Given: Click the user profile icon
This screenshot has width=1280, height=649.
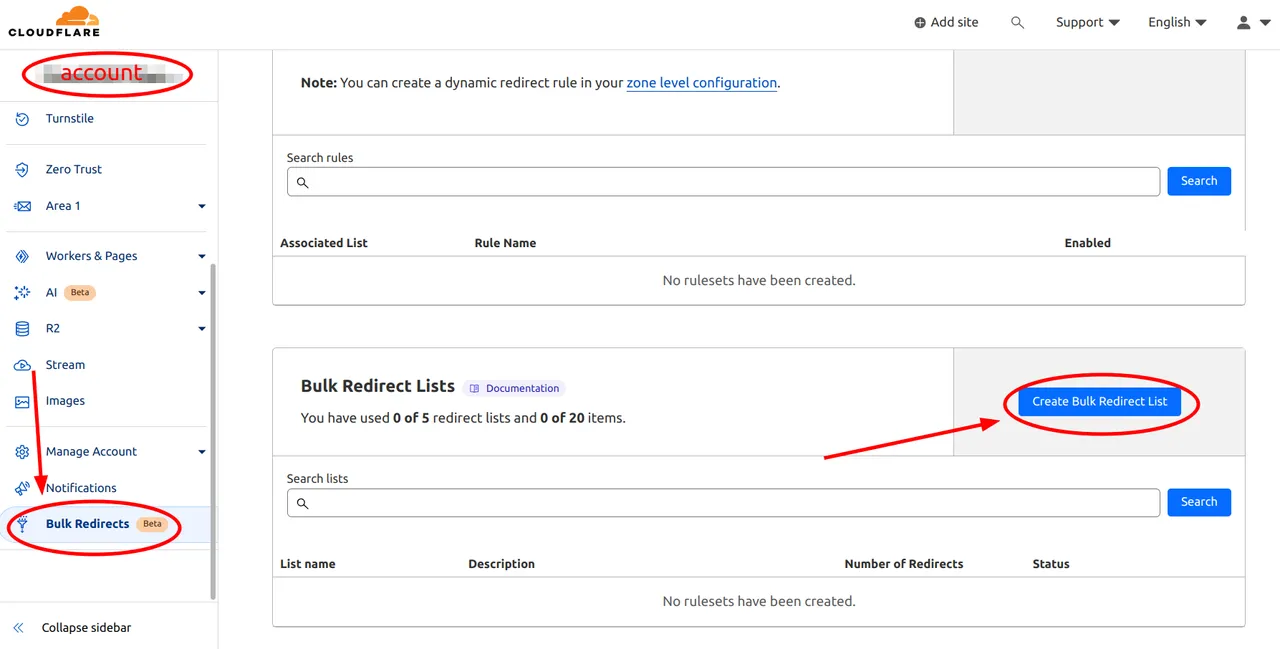Looking at the screenshot, I should tap(1244, 22).
